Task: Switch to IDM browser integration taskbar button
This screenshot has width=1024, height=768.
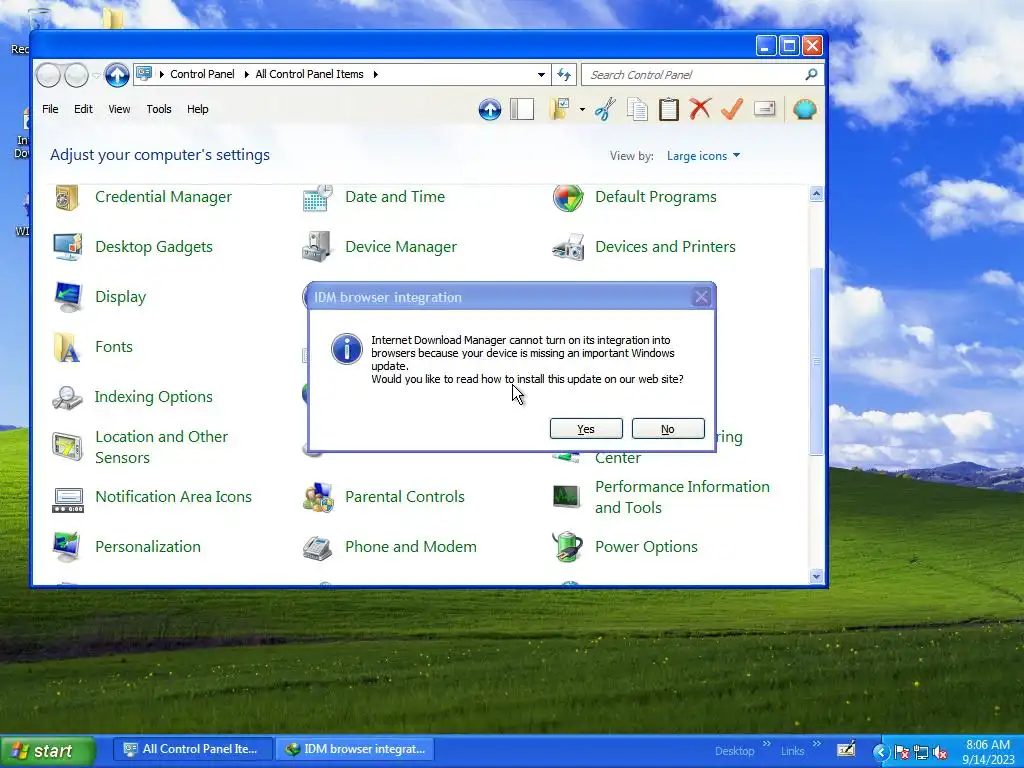Action: click(x=357, y=749)
